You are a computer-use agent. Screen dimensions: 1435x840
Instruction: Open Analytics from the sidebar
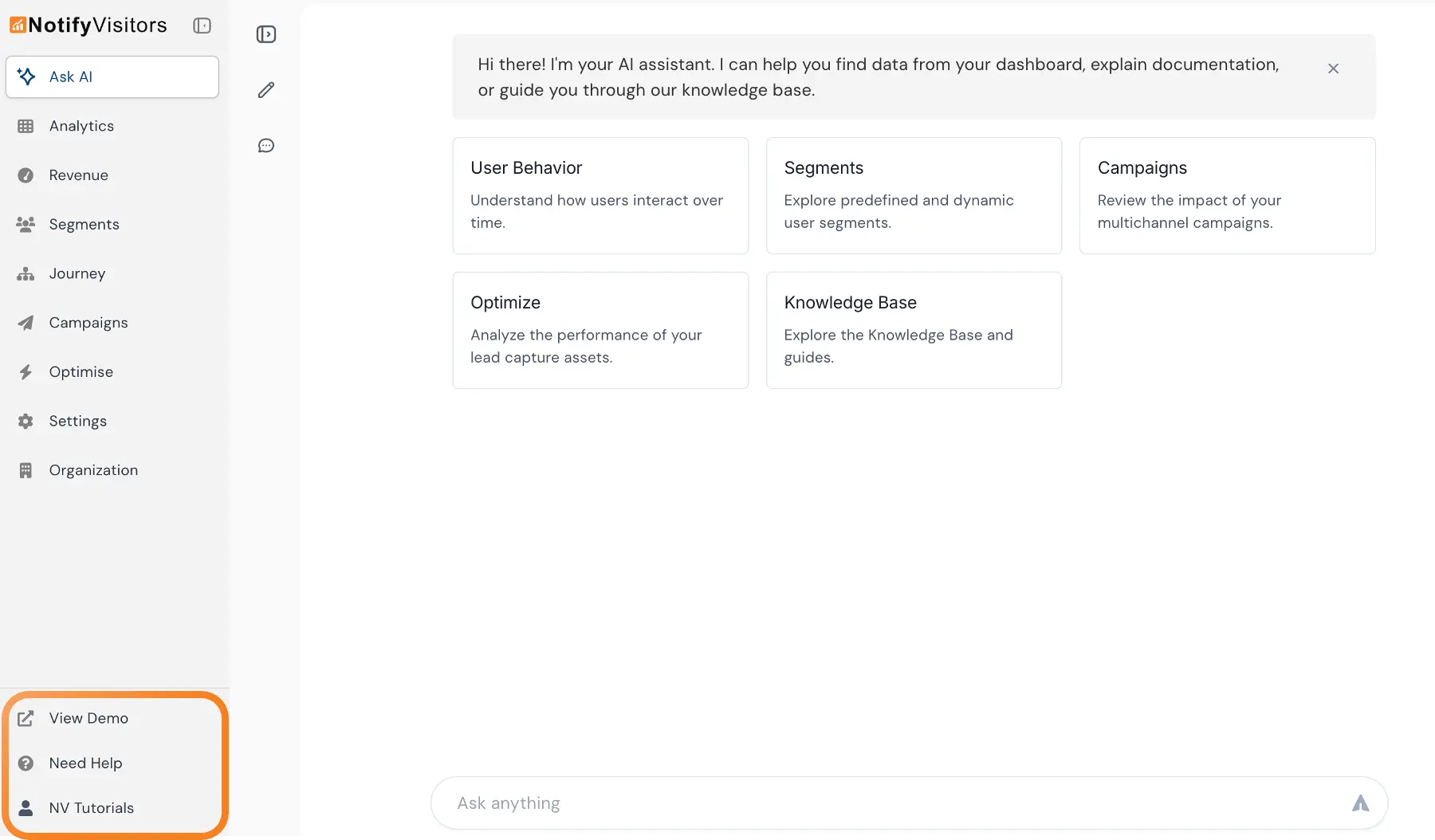click(81, 126)
